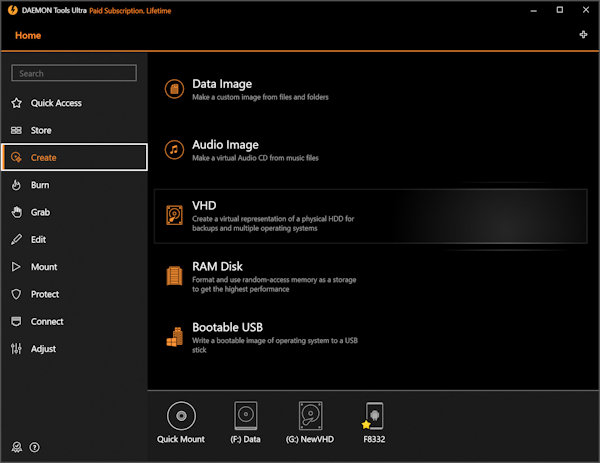Click the add tab plus icon
Screen dimensions: 600x463
[583, 35]
